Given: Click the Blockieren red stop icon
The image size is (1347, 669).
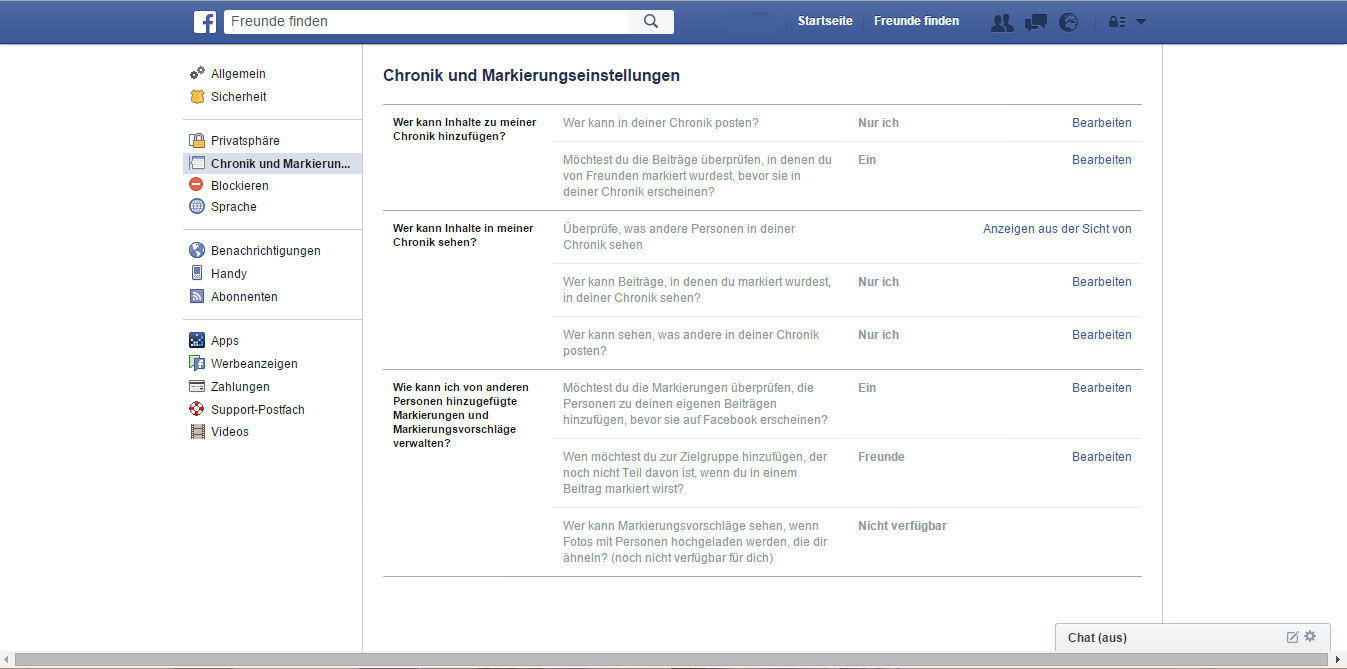Looking at the screenshot, I should pos(197,185).
